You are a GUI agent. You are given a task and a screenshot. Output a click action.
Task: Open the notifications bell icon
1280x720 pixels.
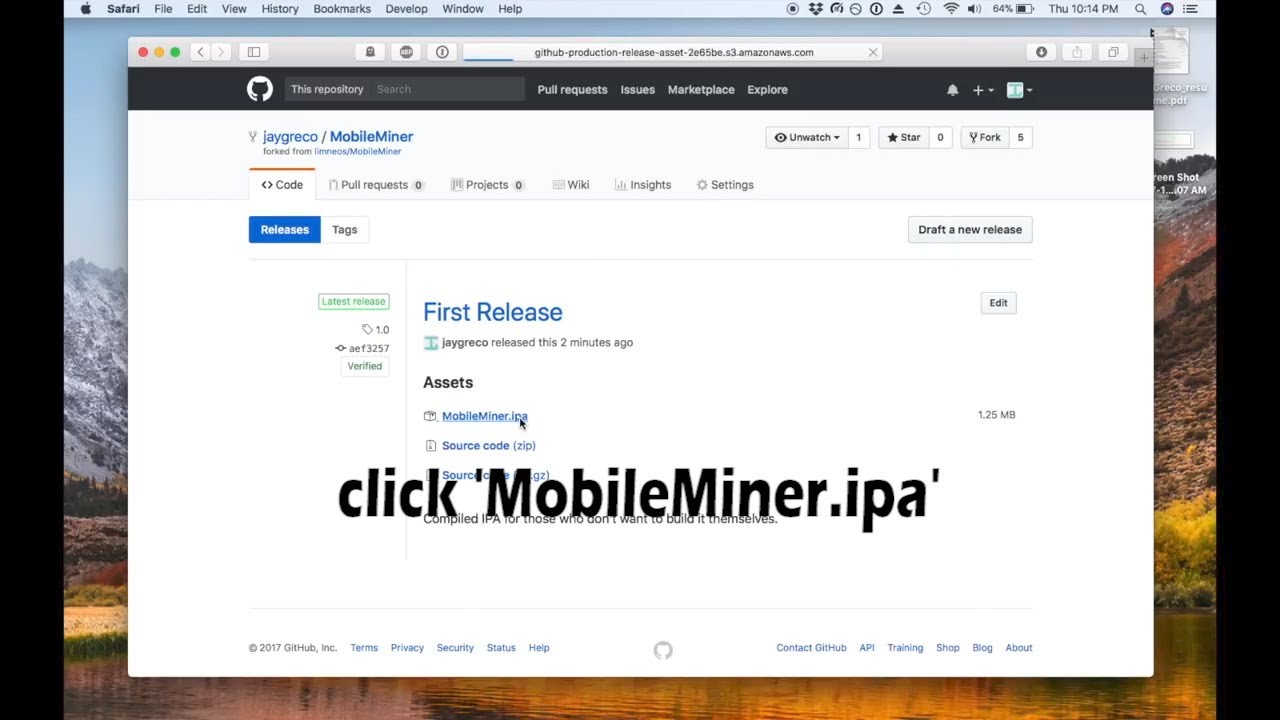pos(952,90)
